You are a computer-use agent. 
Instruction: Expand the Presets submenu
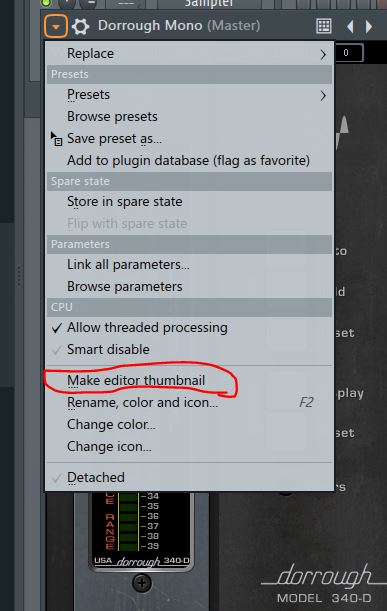coord(189,95)
